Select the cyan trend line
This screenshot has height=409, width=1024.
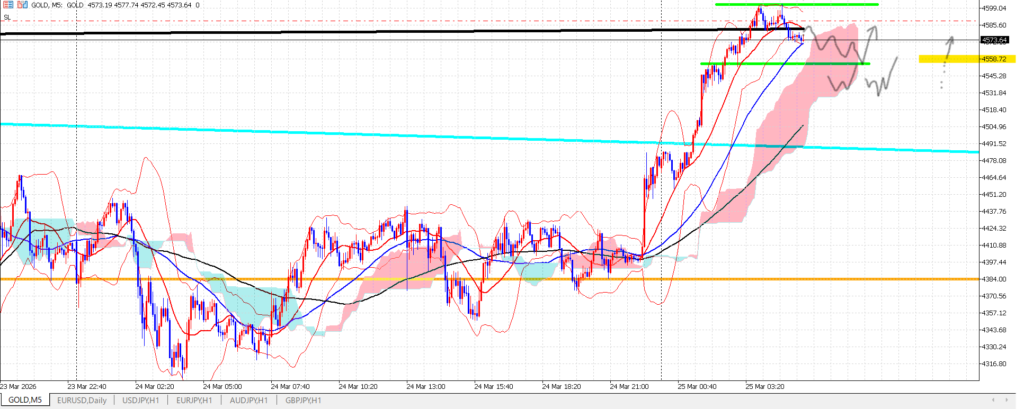tap(300, 135)
